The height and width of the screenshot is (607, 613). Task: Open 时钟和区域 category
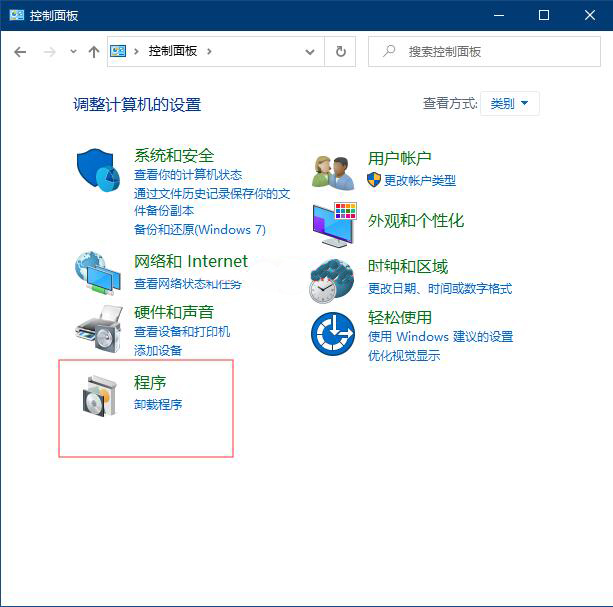click(x=408, y=266)
